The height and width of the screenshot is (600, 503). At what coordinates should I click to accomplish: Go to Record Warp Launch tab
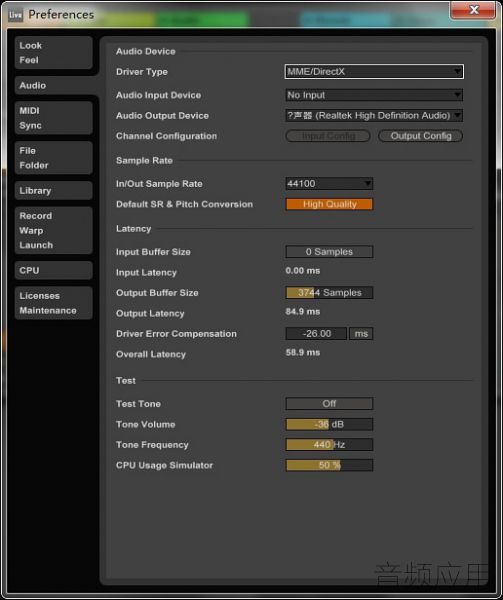[x=54, y=230]
